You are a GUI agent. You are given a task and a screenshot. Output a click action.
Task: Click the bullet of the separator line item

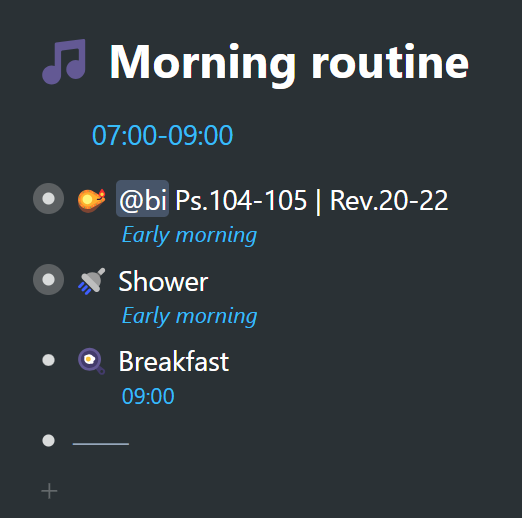coord(49,441)
